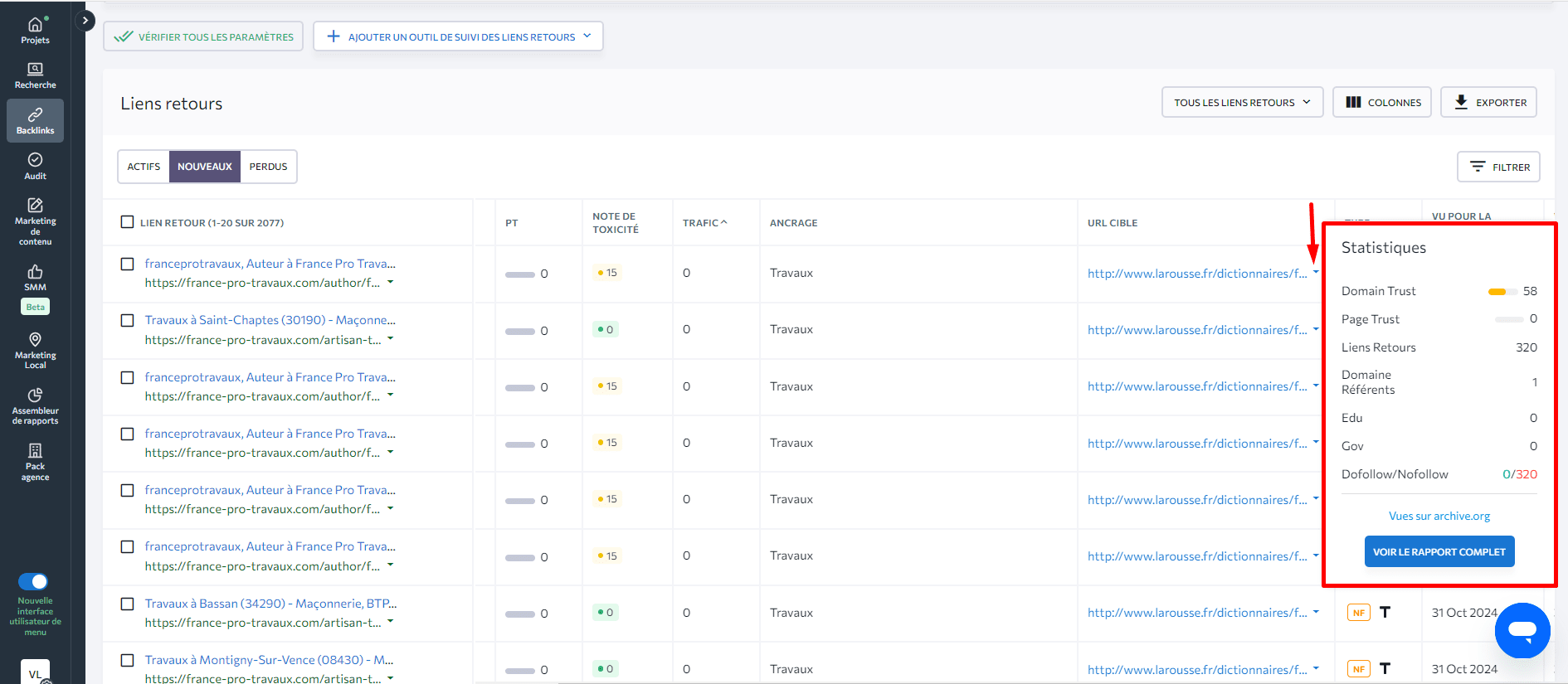This screenshot has height=684, width=1568.
Task: Check the select-all Lien retour checkbox
Action: (127, 222)
